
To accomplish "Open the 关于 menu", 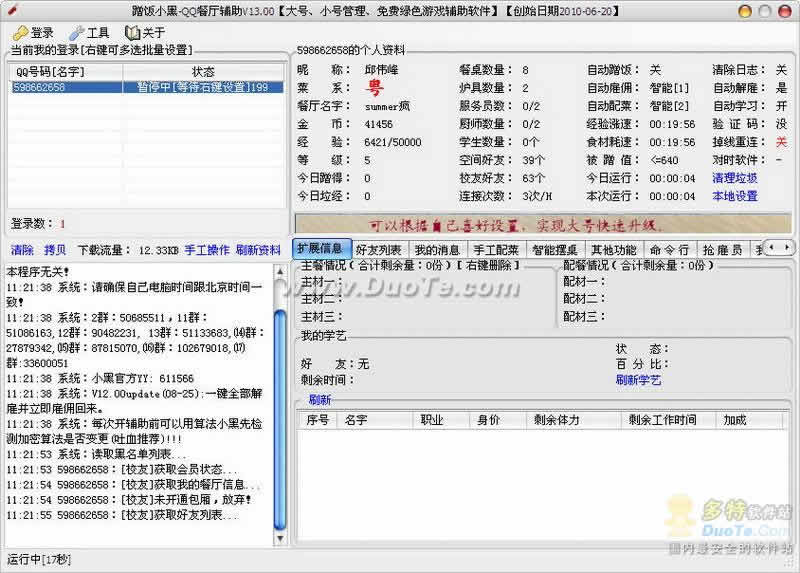I will coord(145,33).
